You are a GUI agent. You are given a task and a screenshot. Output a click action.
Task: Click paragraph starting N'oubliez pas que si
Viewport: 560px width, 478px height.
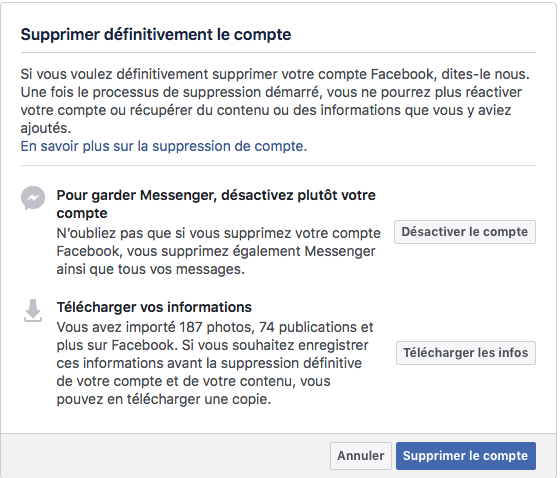pos(219,251)
